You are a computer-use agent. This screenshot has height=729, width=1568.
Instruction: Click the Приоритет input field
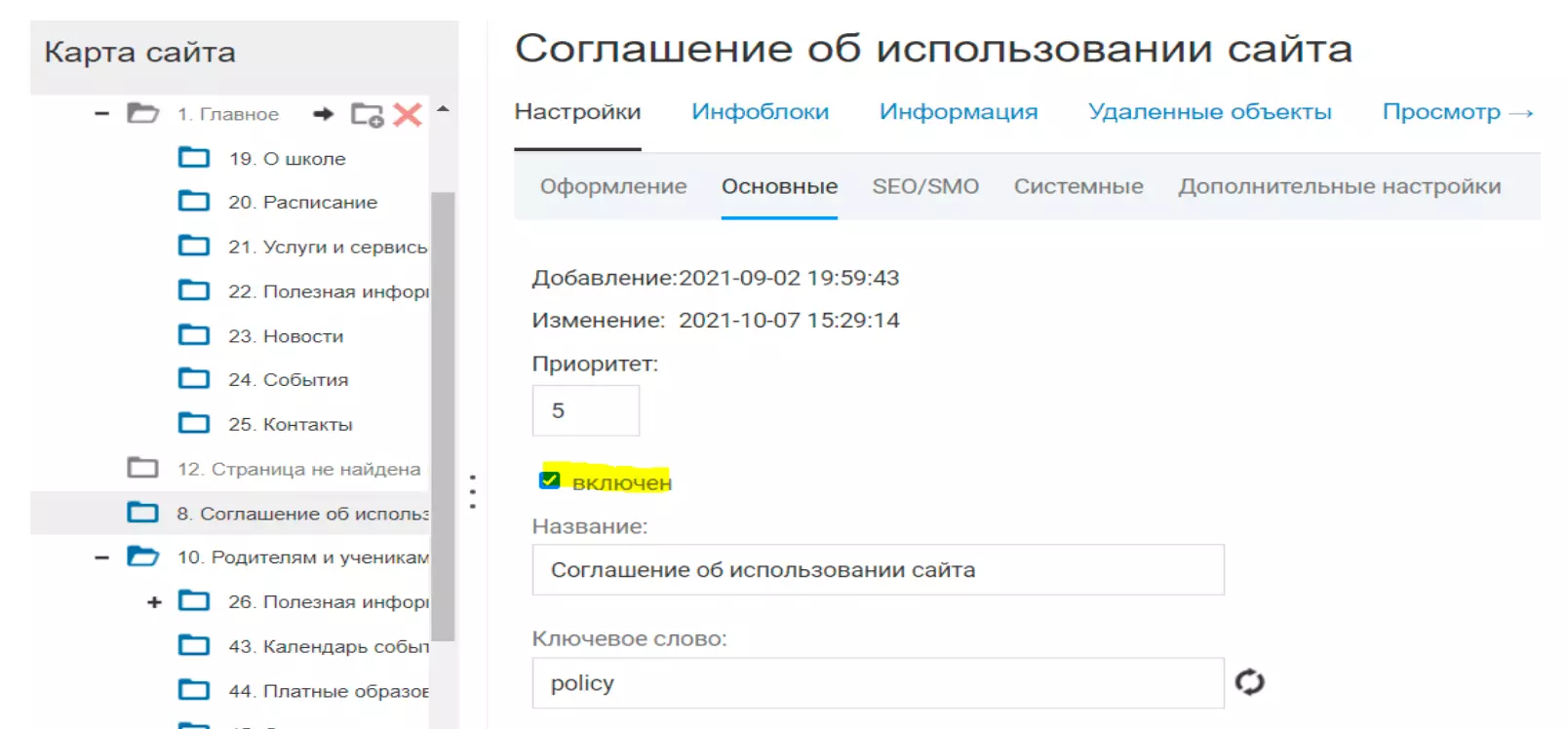coord(586,410)
